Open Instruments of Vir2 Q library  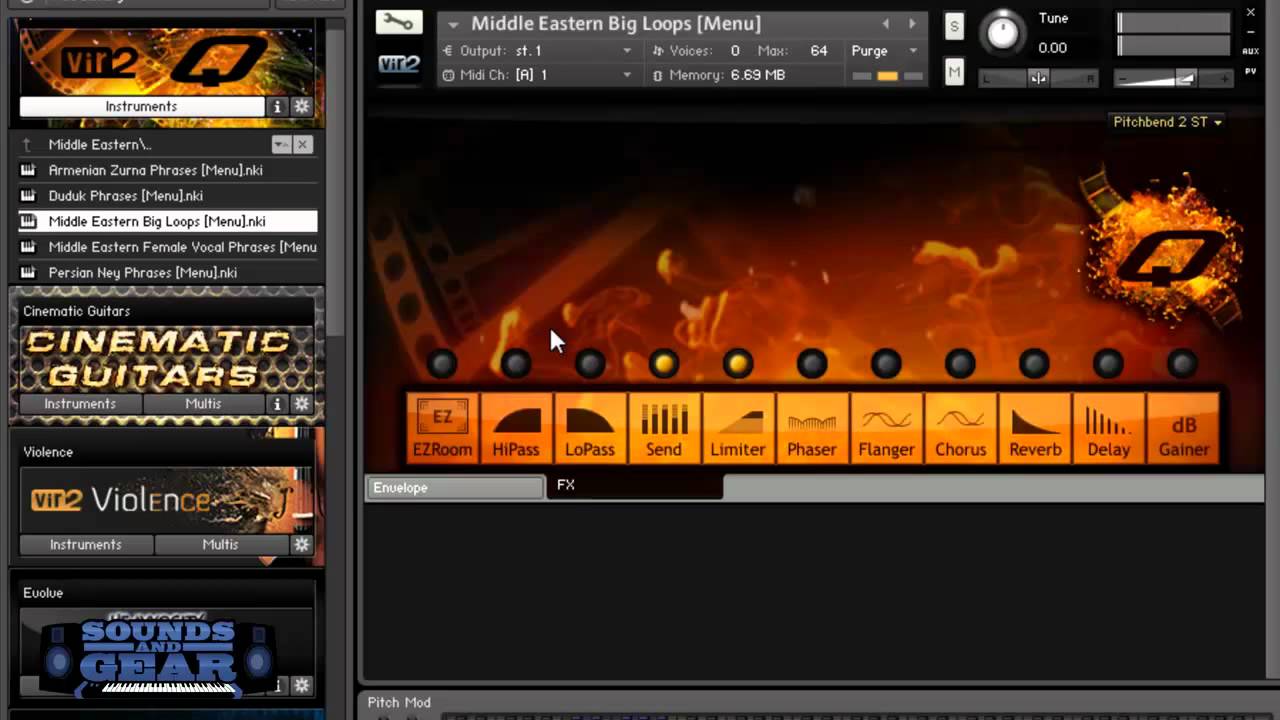pyautogui.click(x=141, y=107)
